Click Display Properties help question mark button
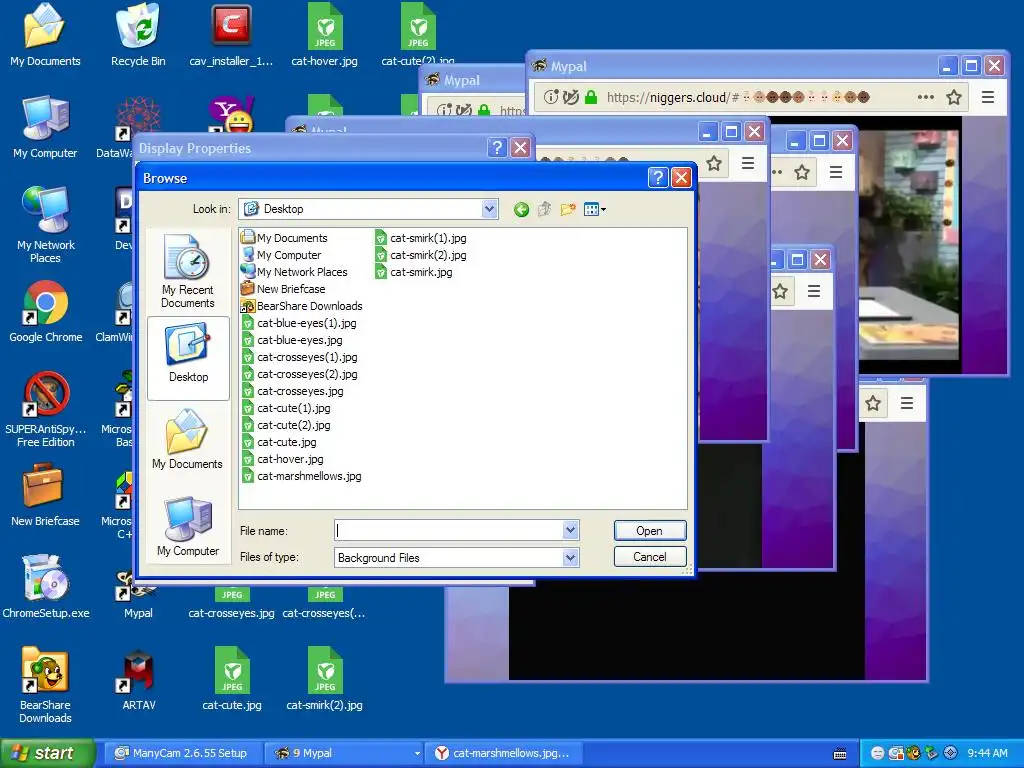This screenshot has height=768, width=1024. tap(497, 148)
